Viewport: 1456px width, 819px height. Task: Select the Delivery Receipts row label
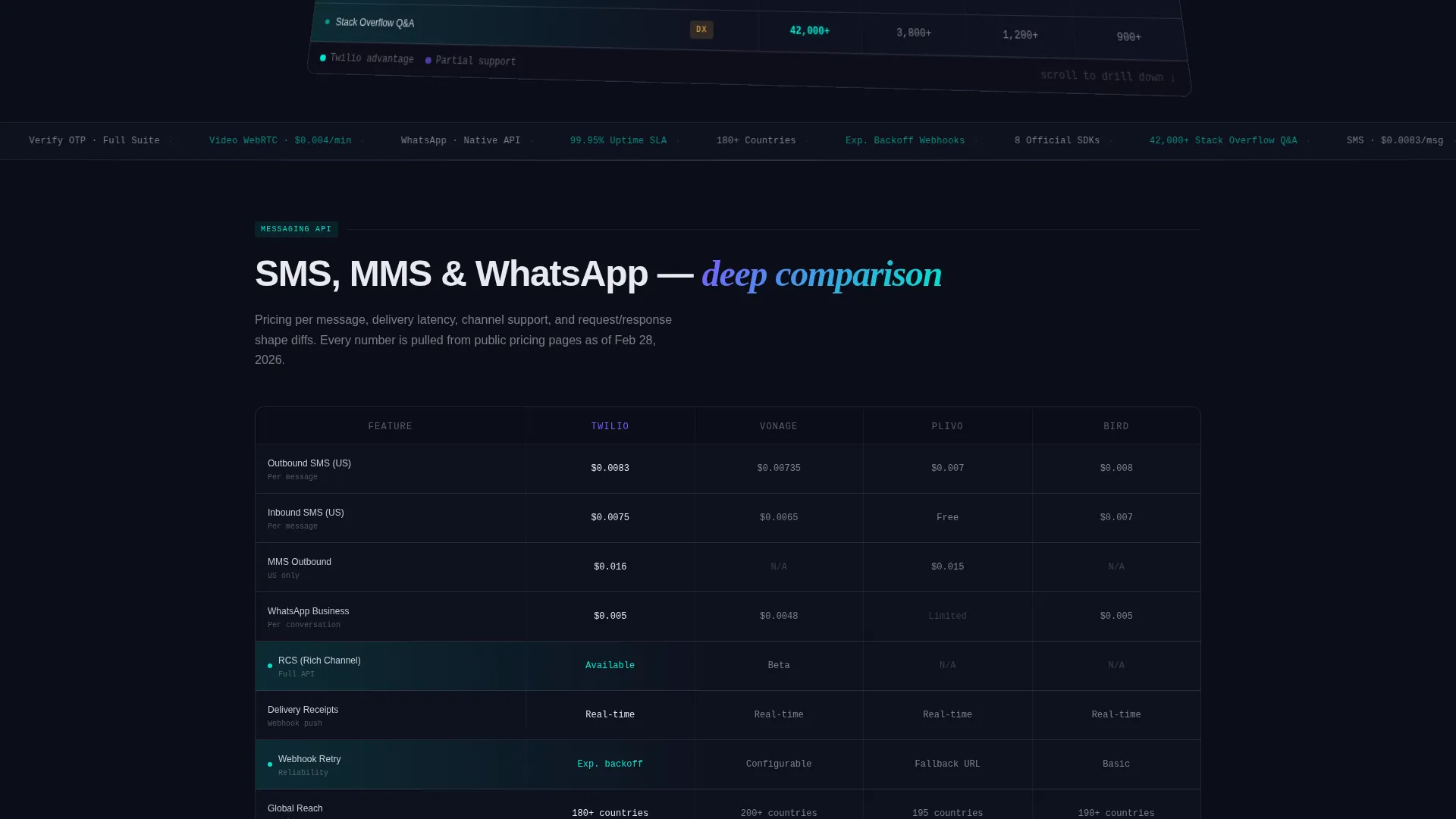(303, 710)
